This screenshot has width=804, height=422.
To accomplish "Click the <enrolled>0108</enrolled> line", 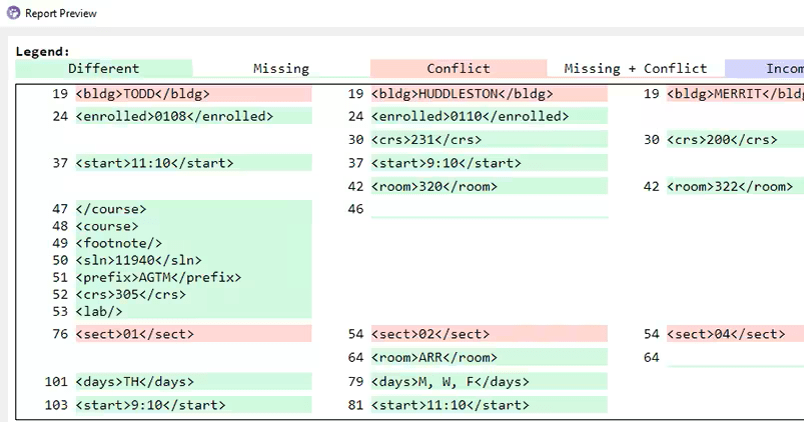I will 193,116.
